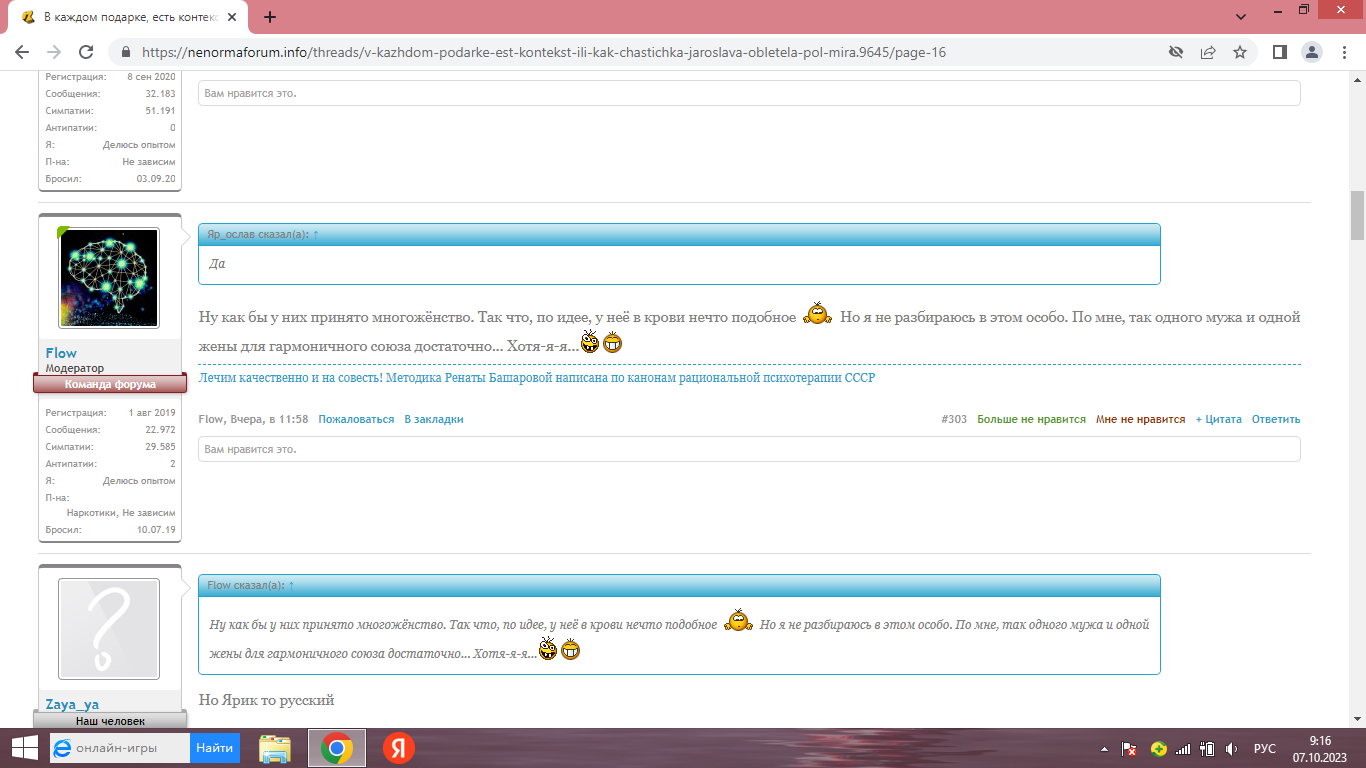The height and width of the screenshot is (768, 1366).
Task: Click the tracking protection eye icon
Action: click(1176, 52)
